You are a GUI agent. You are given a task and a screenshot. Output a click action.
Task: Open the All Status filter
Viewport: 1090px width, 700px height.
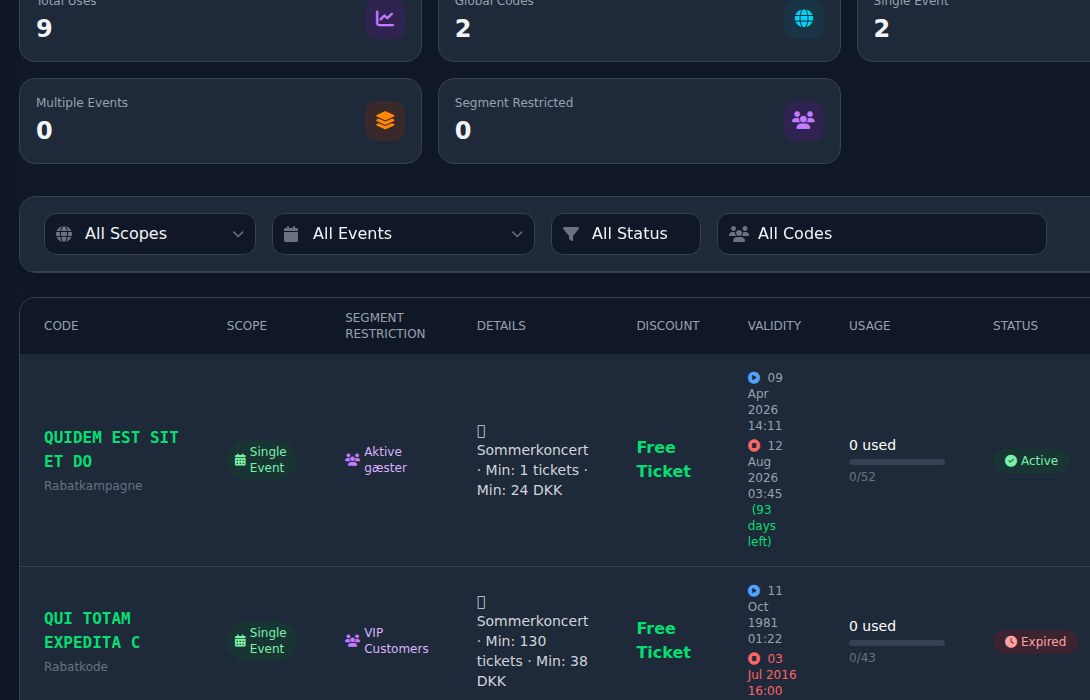(x=626, y=234)
